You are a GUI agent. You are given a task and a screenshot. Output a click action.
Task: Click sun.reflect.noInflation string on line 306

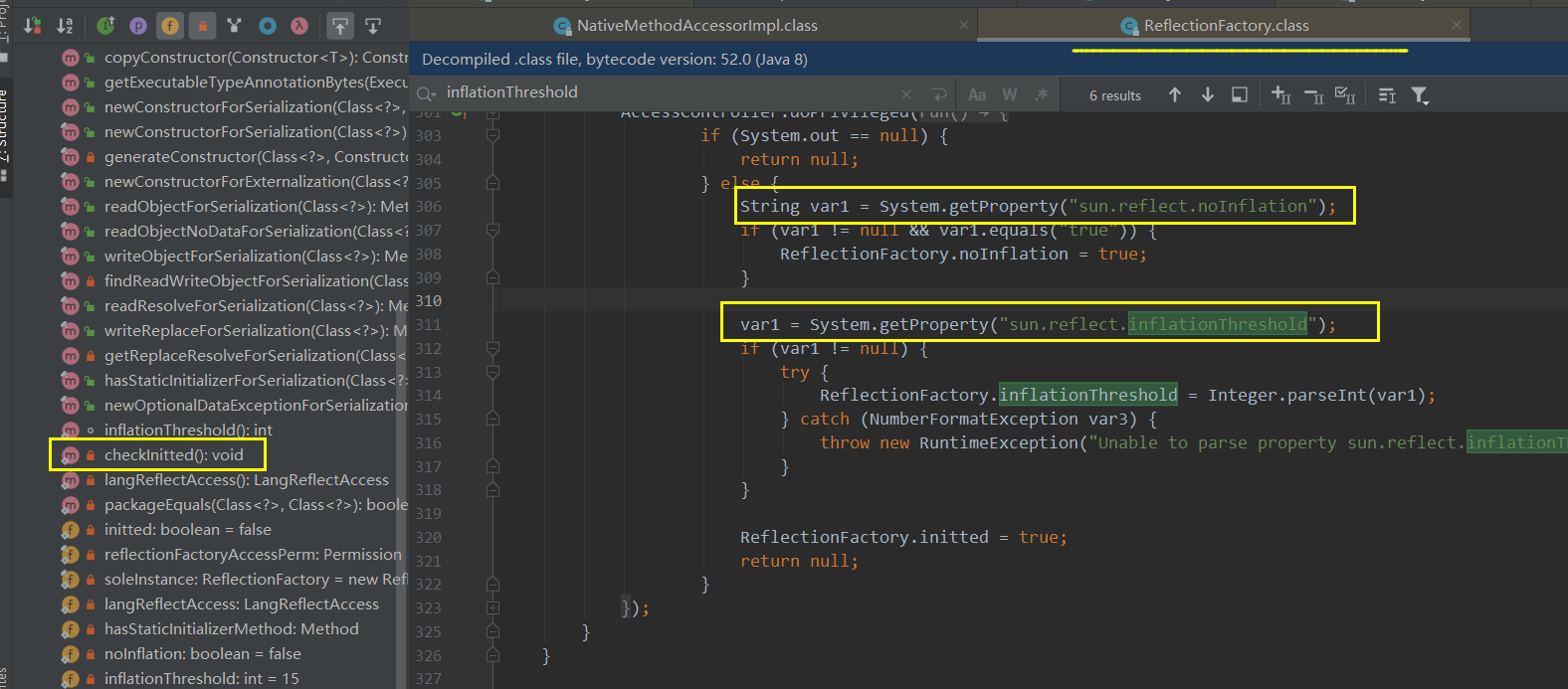[1193, 206]
